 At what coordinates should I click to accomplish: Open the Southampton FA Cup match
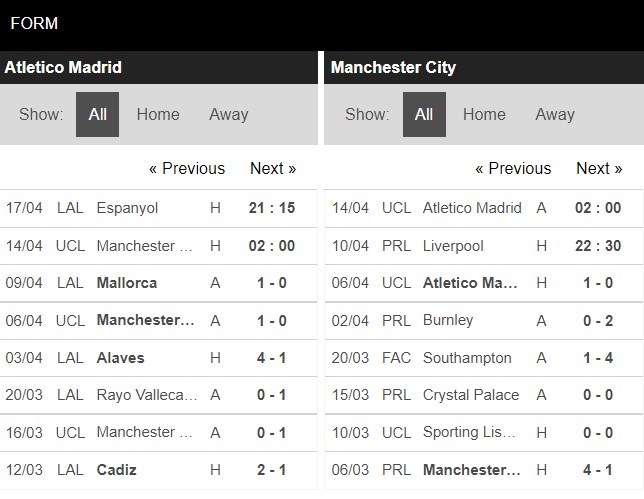click(x=484, y=358)
